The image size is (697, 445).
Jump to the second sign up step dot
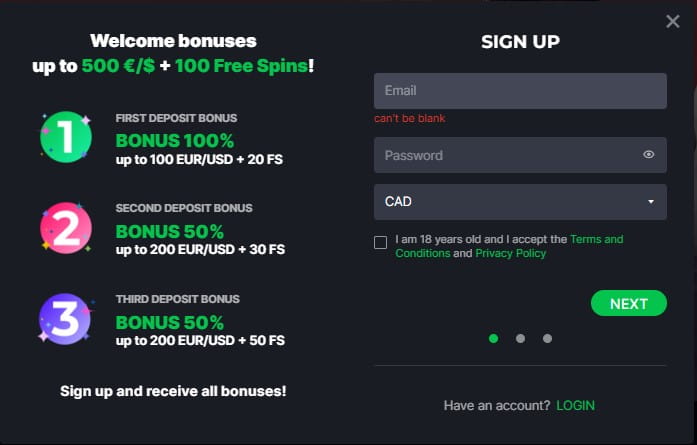520,338
